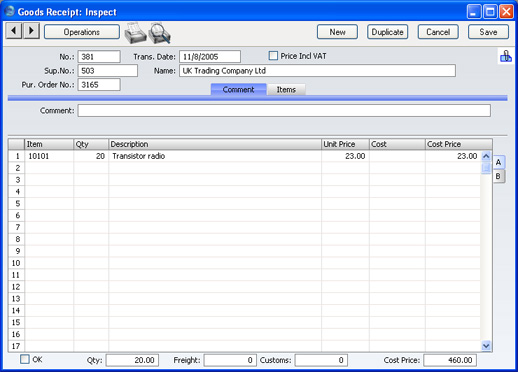Screen dimensions: 518x372
Task: Switch to the Comment tab
Action: click(x=238, y=90)
